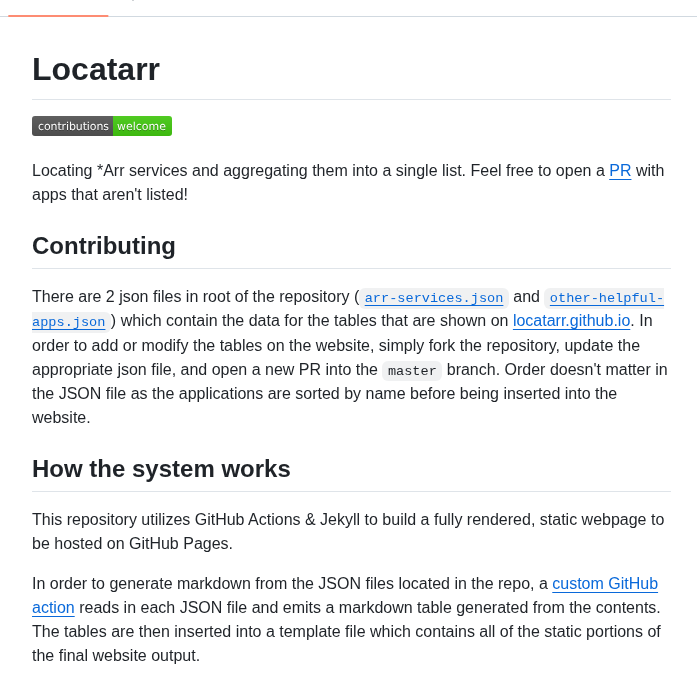Open the PR link
Image resolution: width=697 pixels, height=686 pixels.
(x=620, y=171)
